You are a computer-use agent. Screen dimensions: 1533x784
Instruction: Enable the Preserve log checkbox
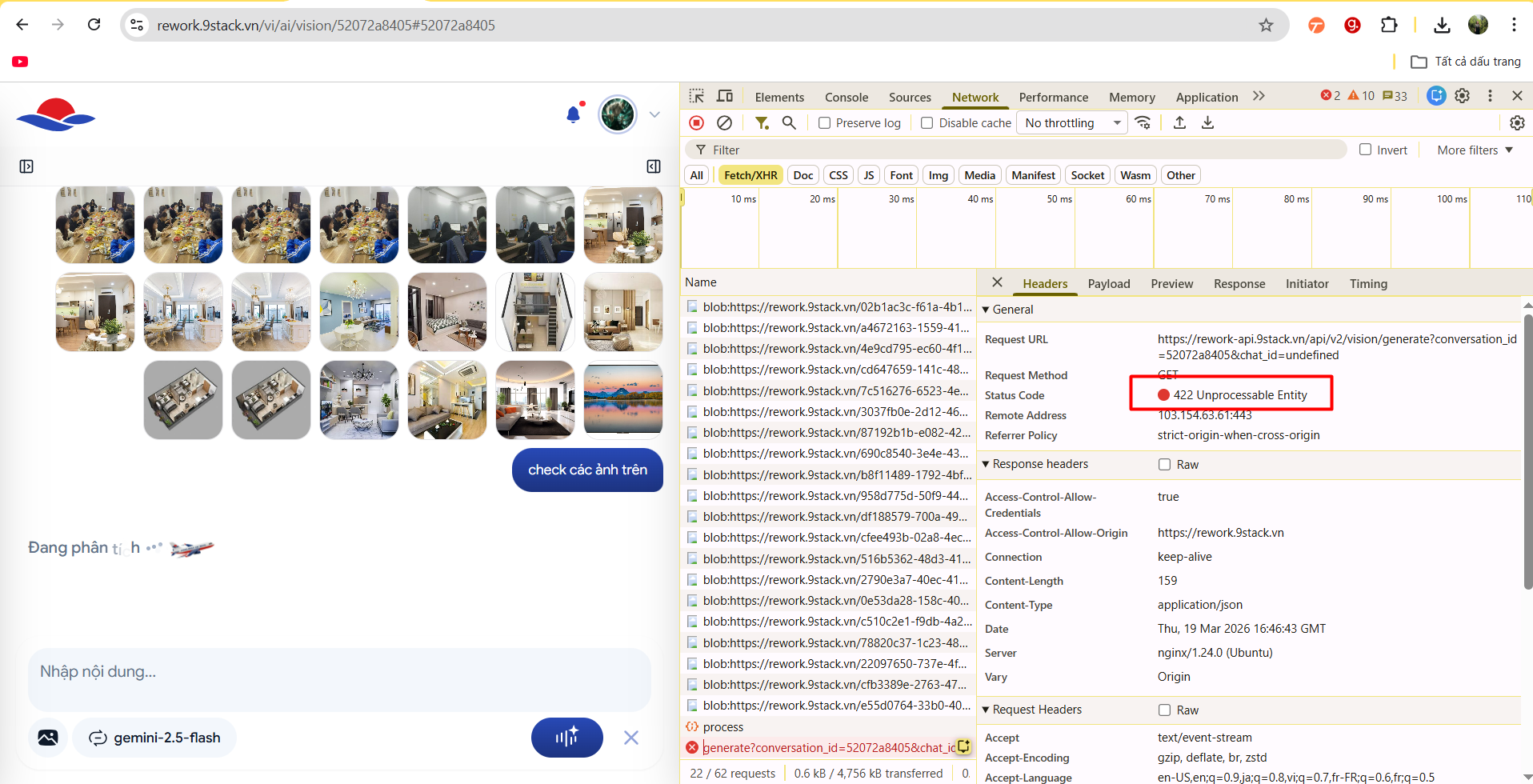click(824, 123)
